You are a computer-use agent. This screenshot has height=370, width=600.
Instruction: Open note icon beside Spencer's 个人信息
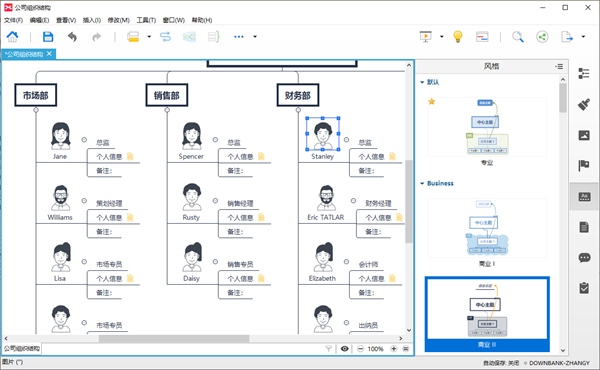[261, 156]
